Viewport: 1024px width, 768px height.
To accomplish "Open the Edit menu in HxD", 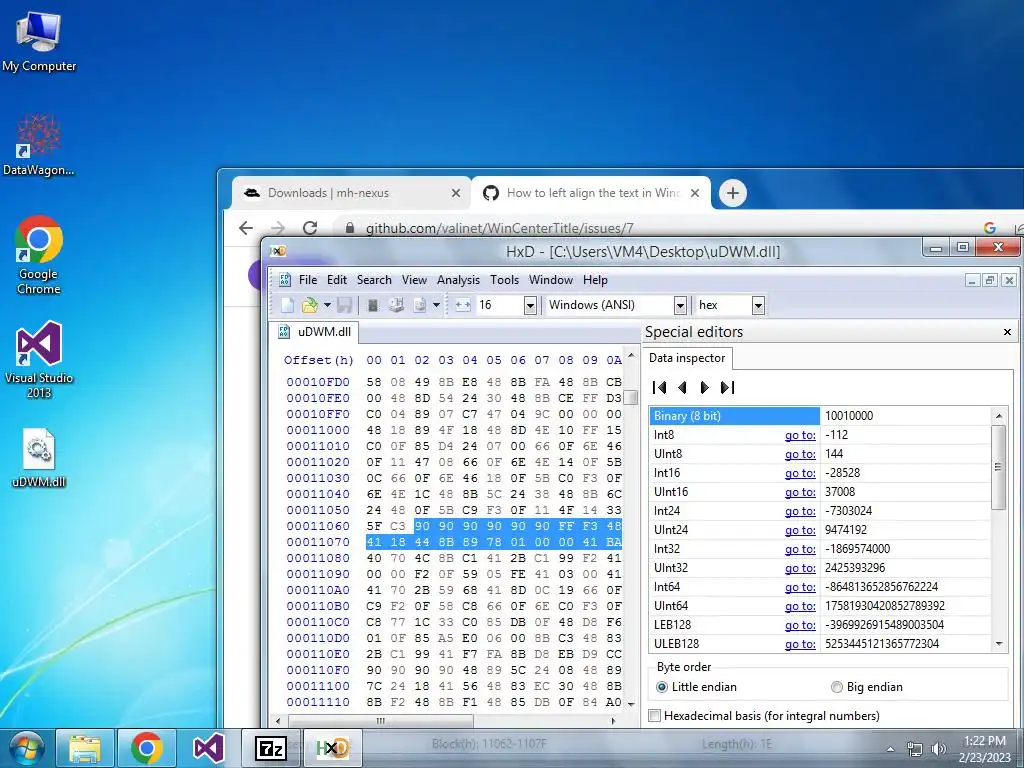I will 337,280.
